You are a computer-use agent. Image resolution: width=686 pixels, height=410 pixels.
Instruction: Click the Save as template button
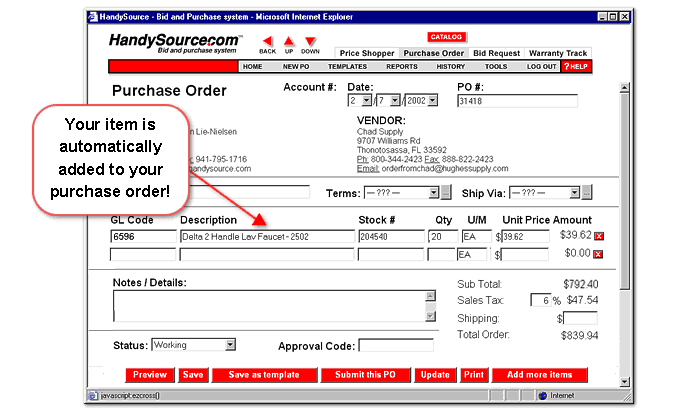(x=263, y=375)
